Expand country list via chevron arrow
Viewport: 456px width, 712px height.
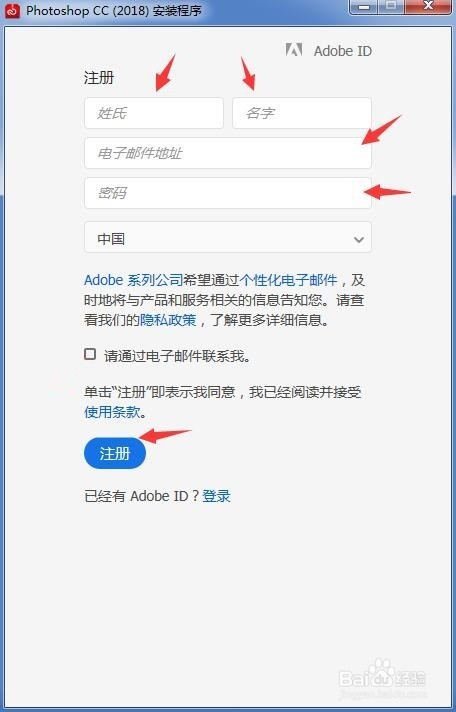[x=359, y=239]
